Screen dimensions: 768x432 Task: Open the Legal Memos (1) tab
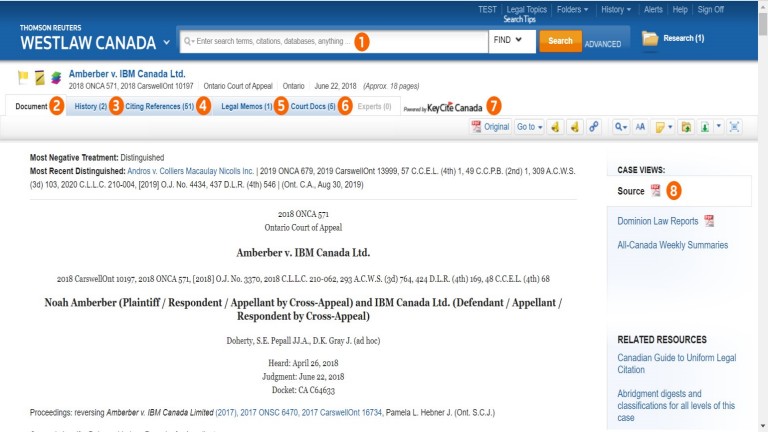(x=247, y=106)
